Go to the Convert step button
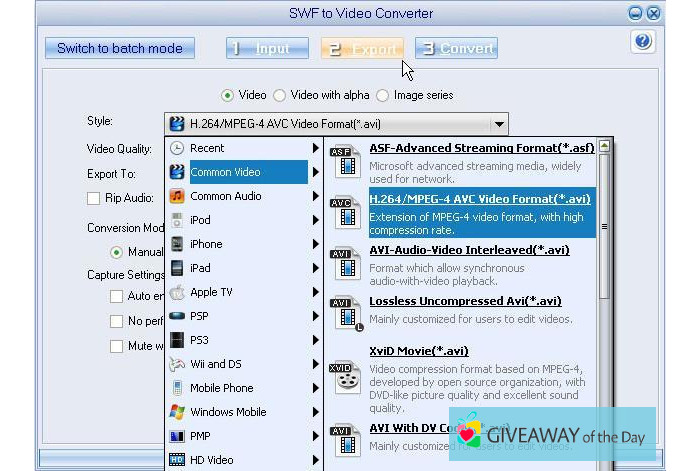This screenshot has width=700, height=471. tap(456, 48)
